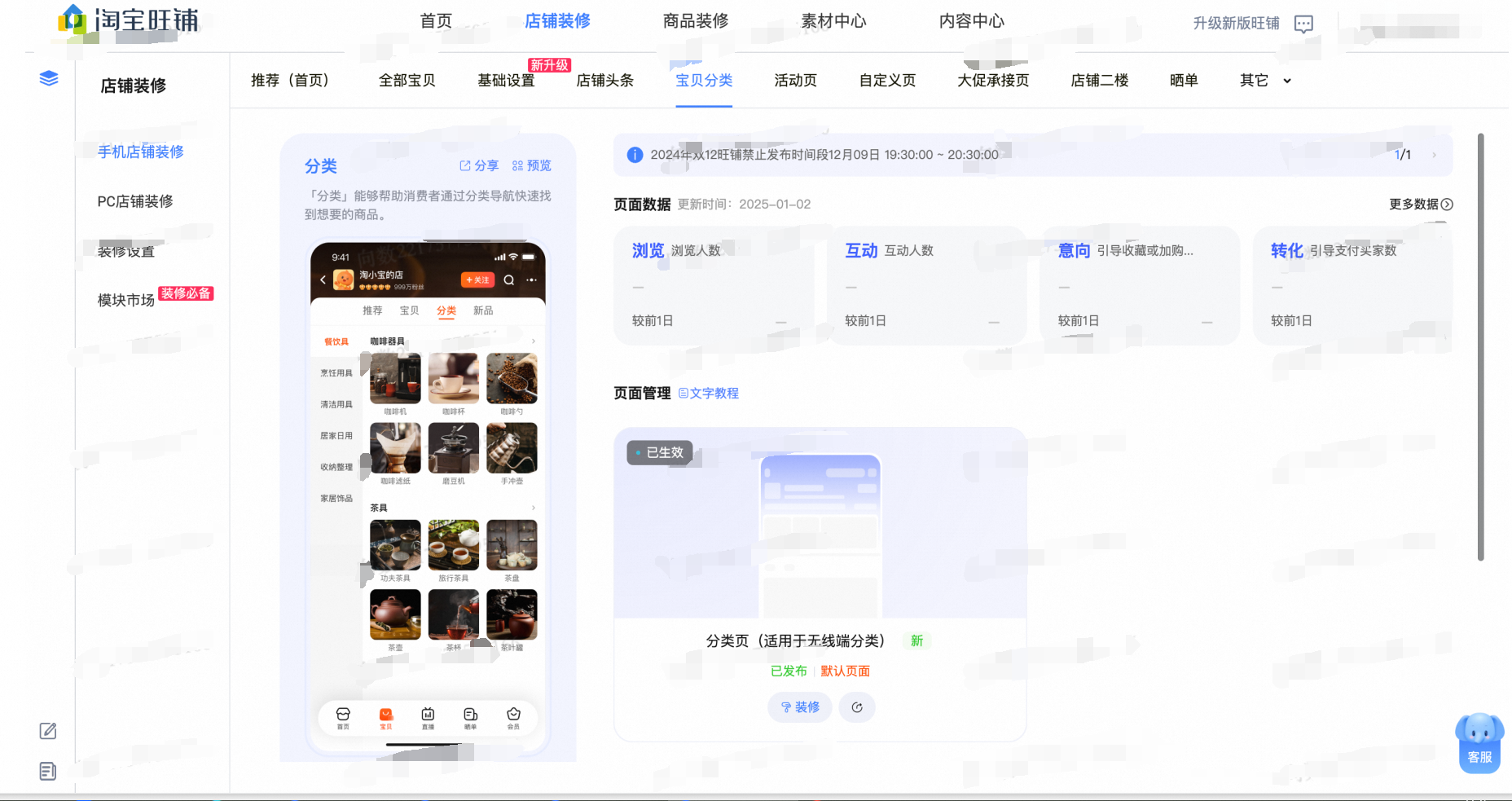Viewport: 1512px width, 801px height.
Task: Switch to 店铺二楼 tab
Action: pyautogui.click(x=1100, y=81)
